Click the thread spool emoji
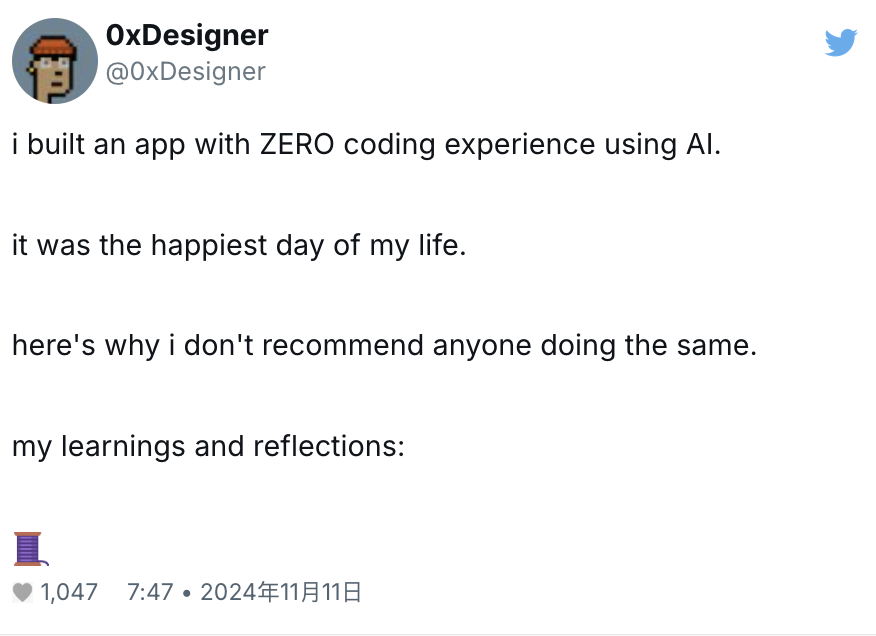 coord(28,549)
